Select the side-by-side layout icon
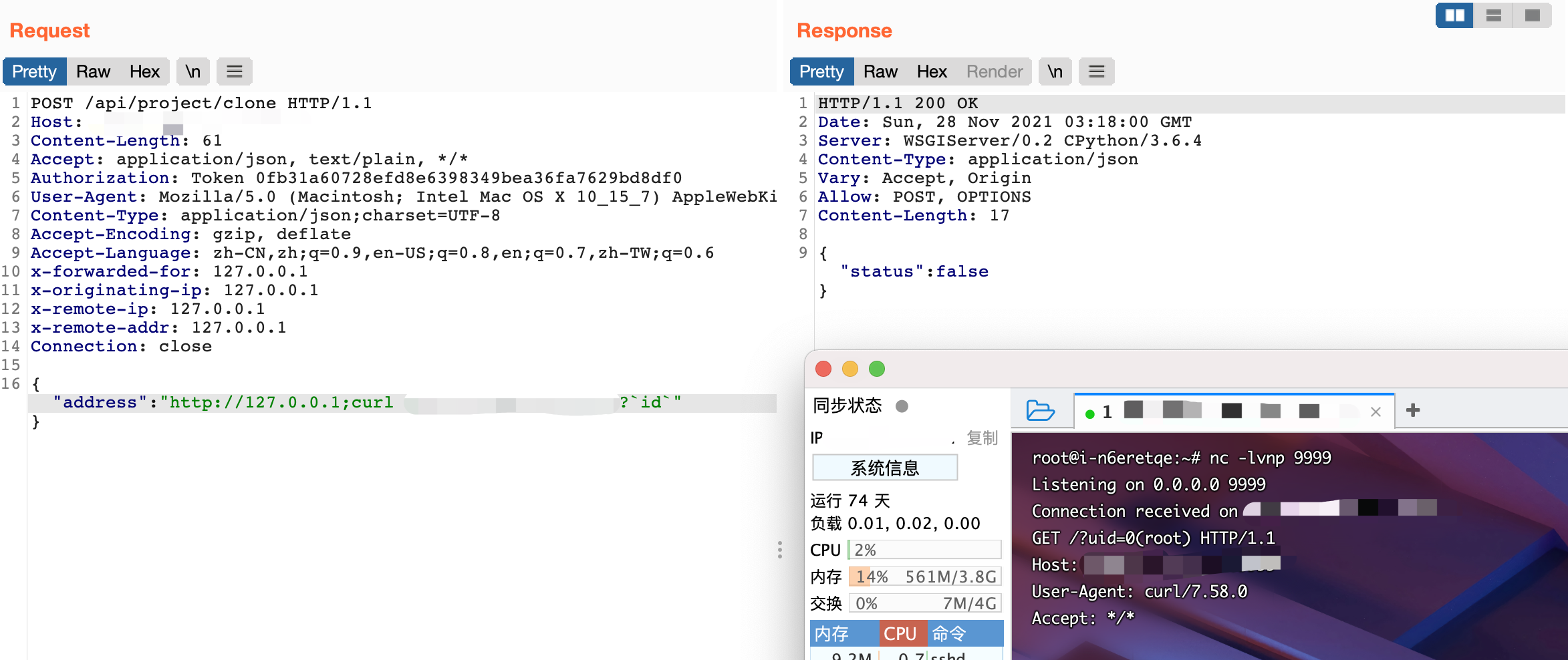This screenshot has height=660, width=1568. [x=1455, y=15]
